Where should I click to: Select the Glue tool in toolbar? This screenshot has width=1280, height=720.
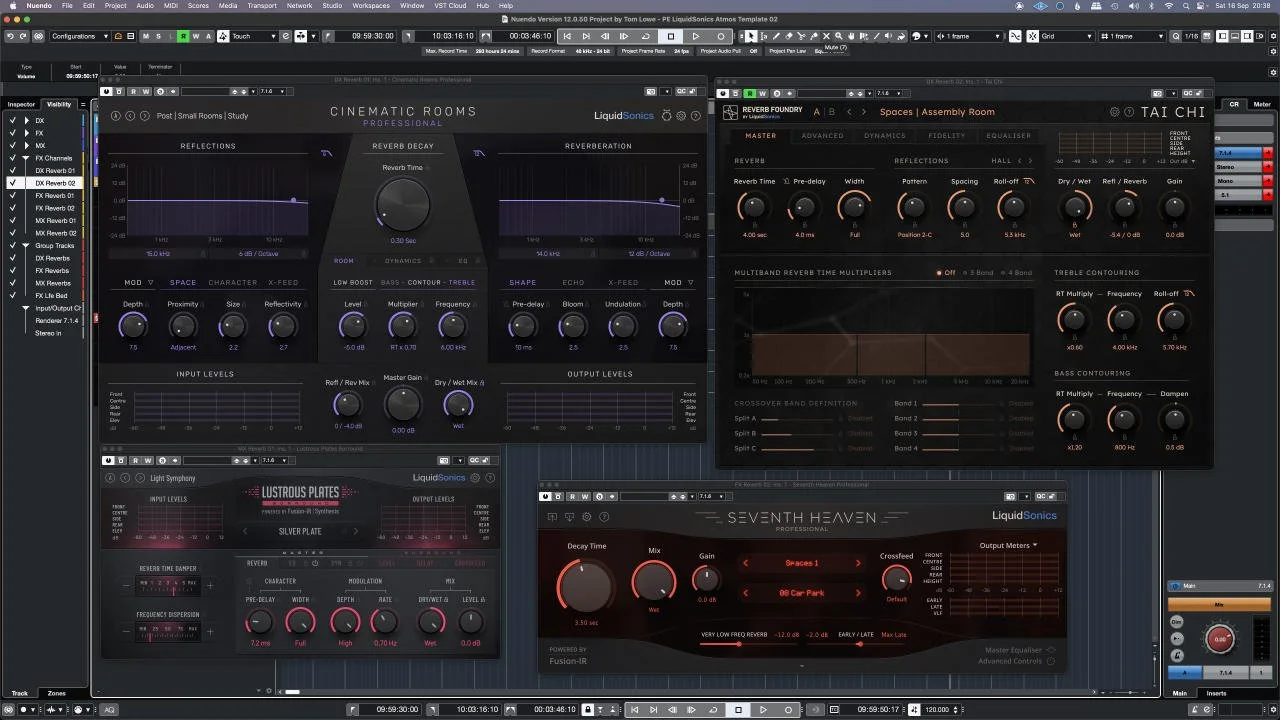point(813,36)
